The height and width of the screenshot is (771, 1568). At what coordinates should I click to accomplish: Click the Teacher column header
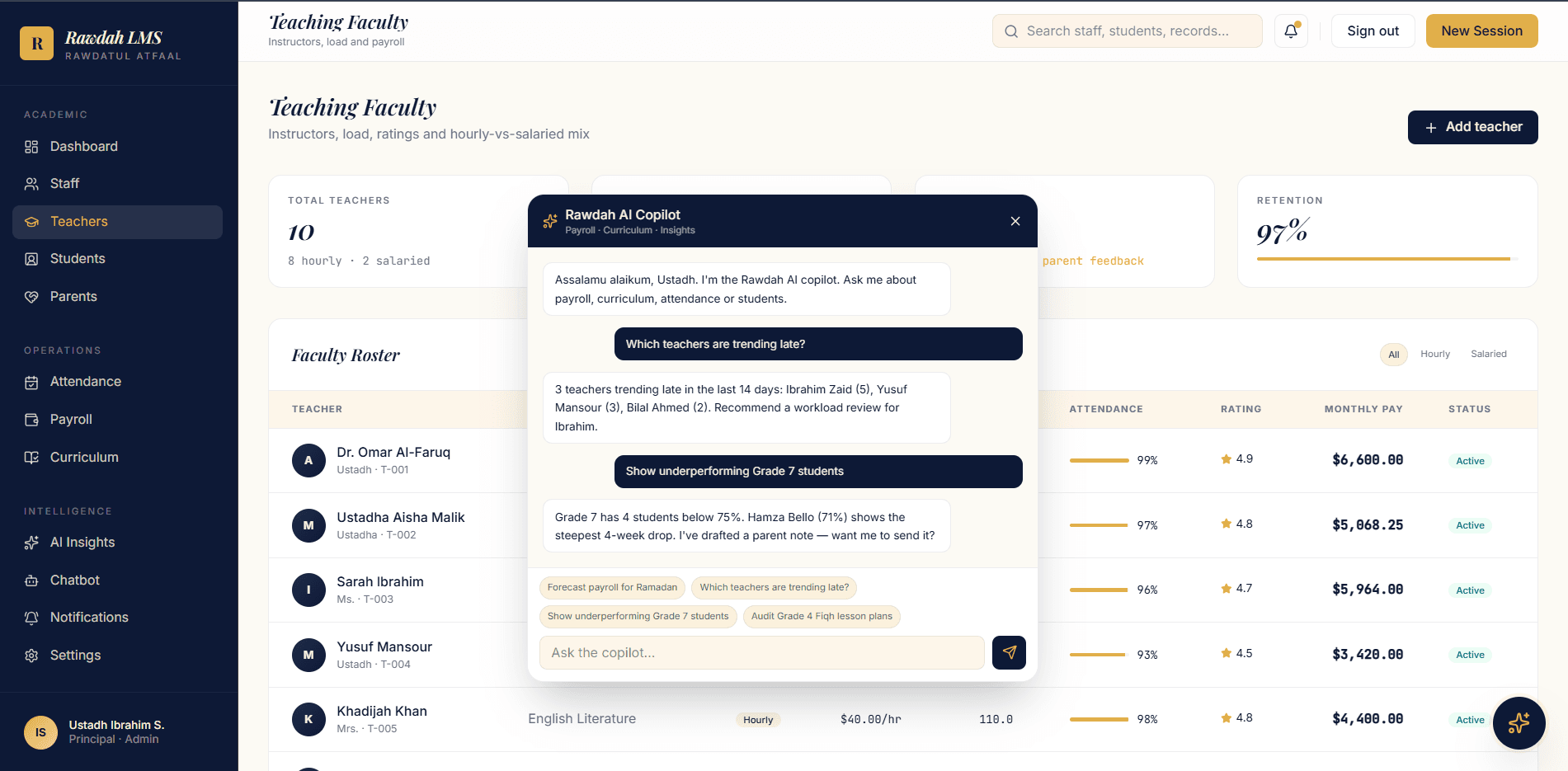coord(317,409)
